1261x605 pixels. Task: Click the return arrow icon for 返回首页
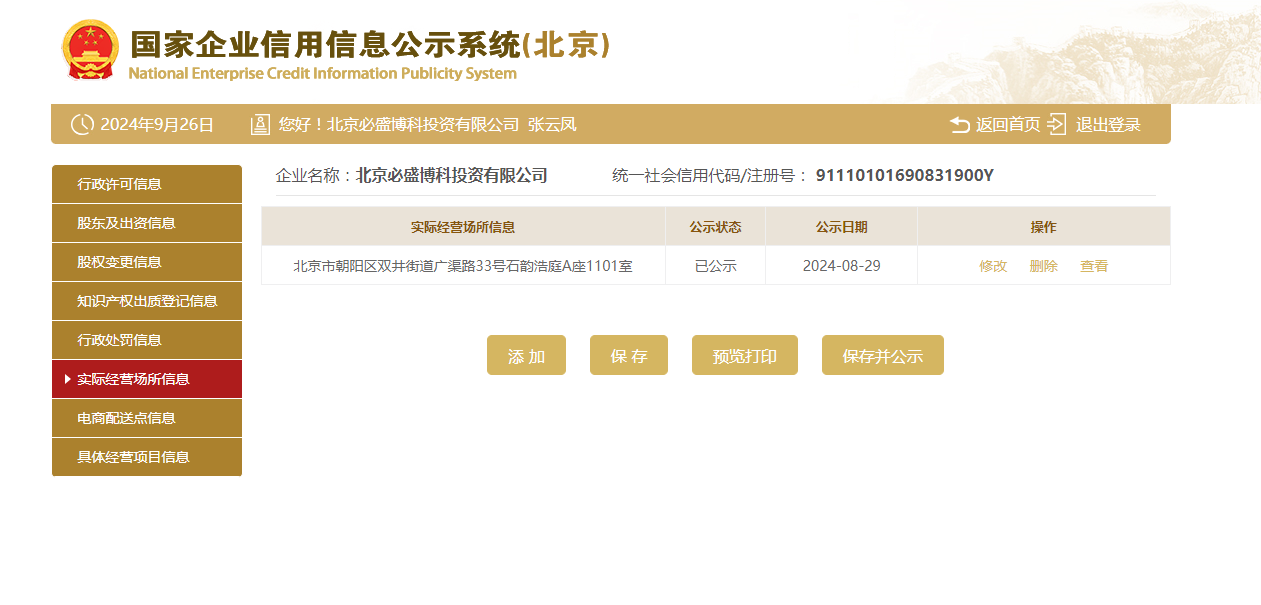[x=960, y=125]
